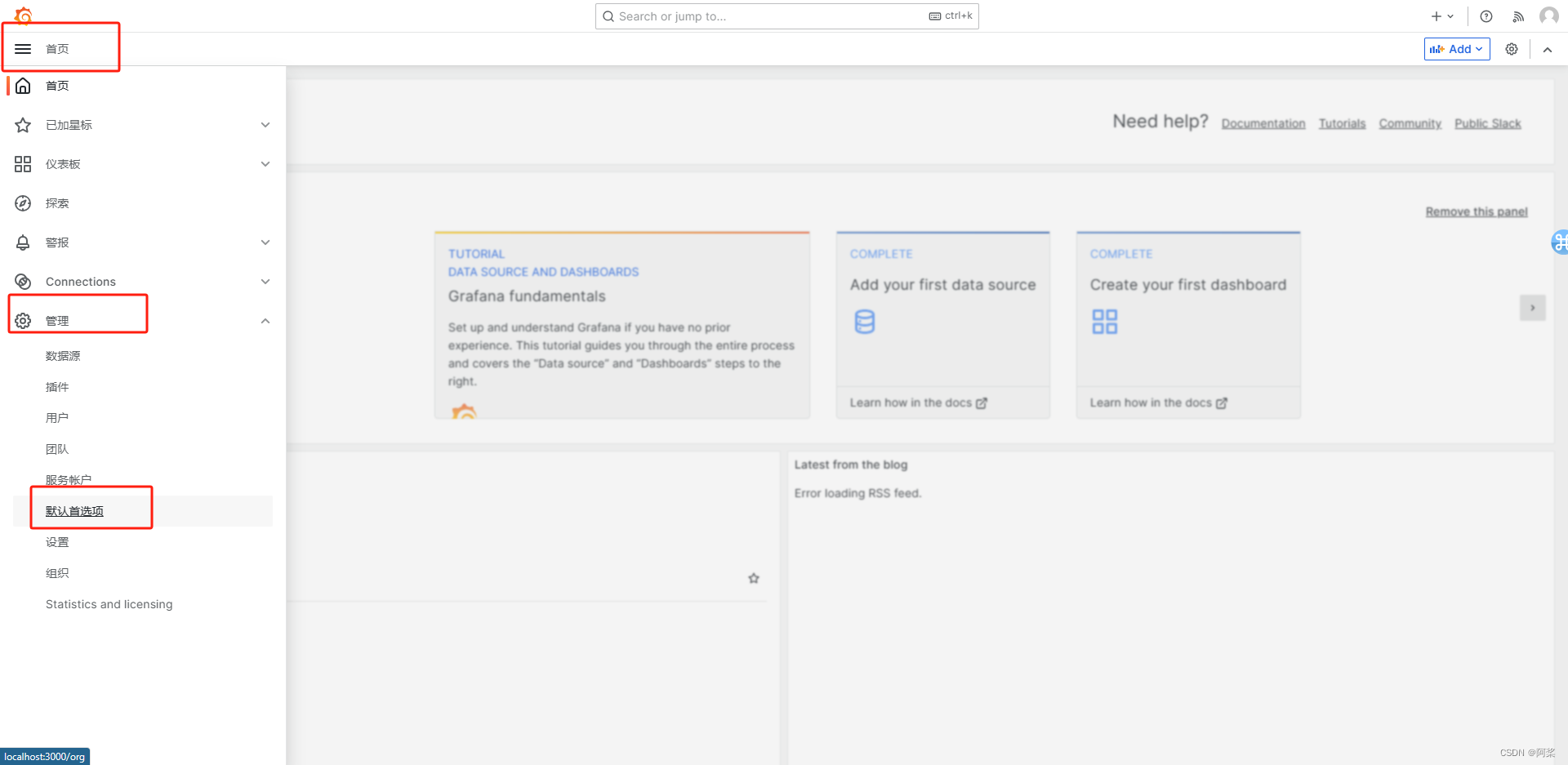The image size is (1568, 765).
Task: Click the Latest from the blog title
Action: [x=851, y=465]
